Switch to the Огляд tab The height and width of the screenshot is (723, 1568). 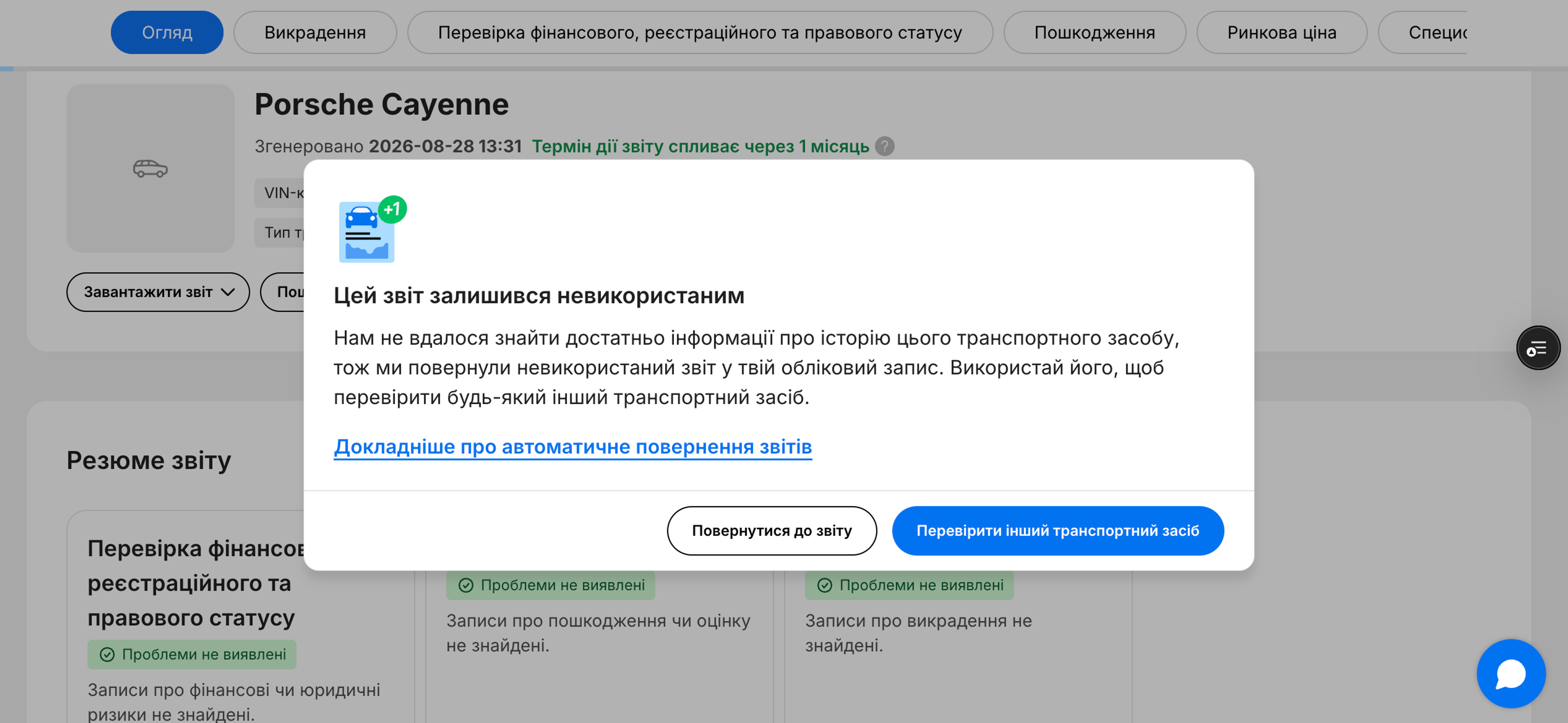[167, 32]
